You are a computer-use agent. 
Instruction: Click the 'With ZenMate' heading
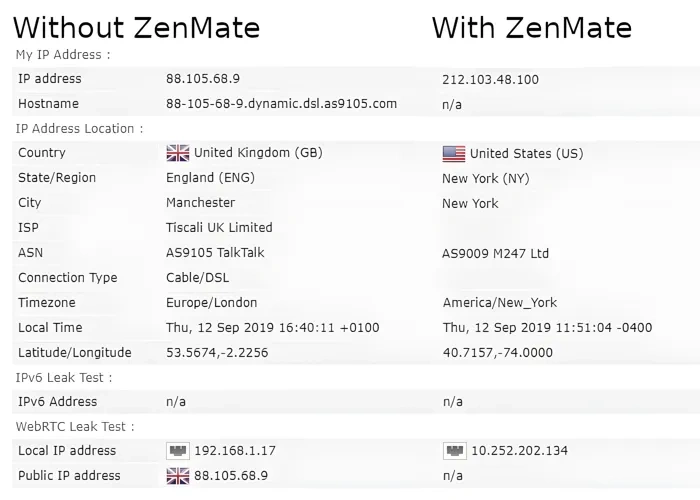532,28
